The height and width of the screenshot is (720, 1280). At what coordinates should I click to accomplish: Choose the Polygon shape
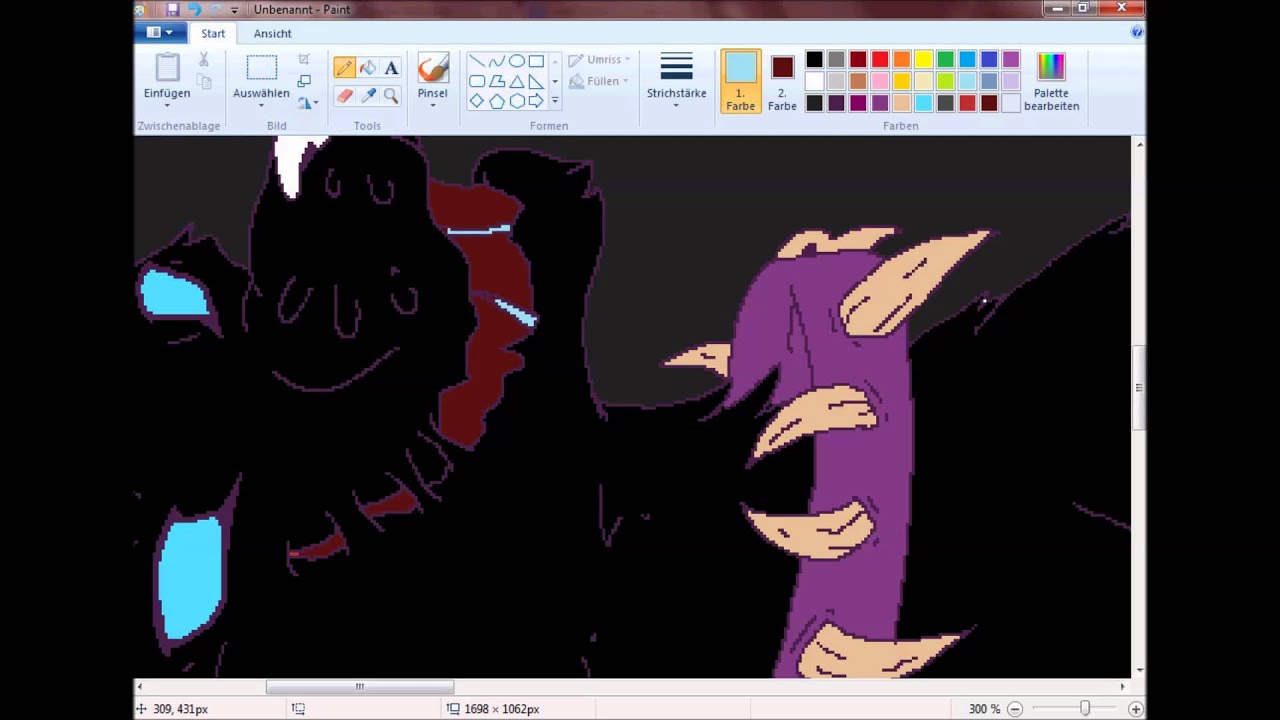(497, 81)
